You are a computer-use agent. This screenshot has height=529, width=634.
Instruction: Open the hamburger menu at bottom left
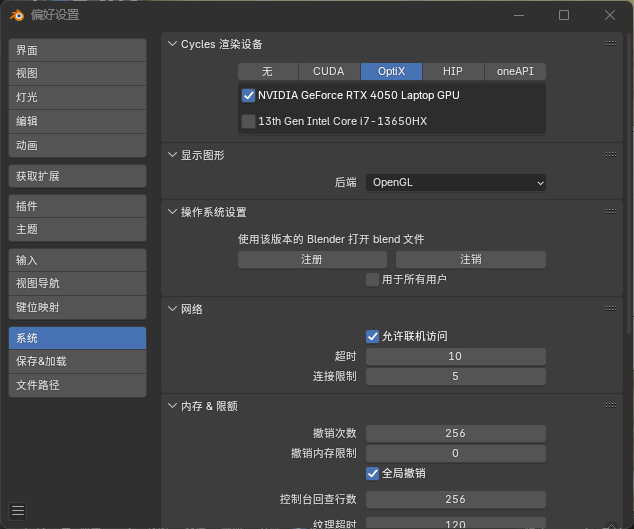[x=18, y=511]
